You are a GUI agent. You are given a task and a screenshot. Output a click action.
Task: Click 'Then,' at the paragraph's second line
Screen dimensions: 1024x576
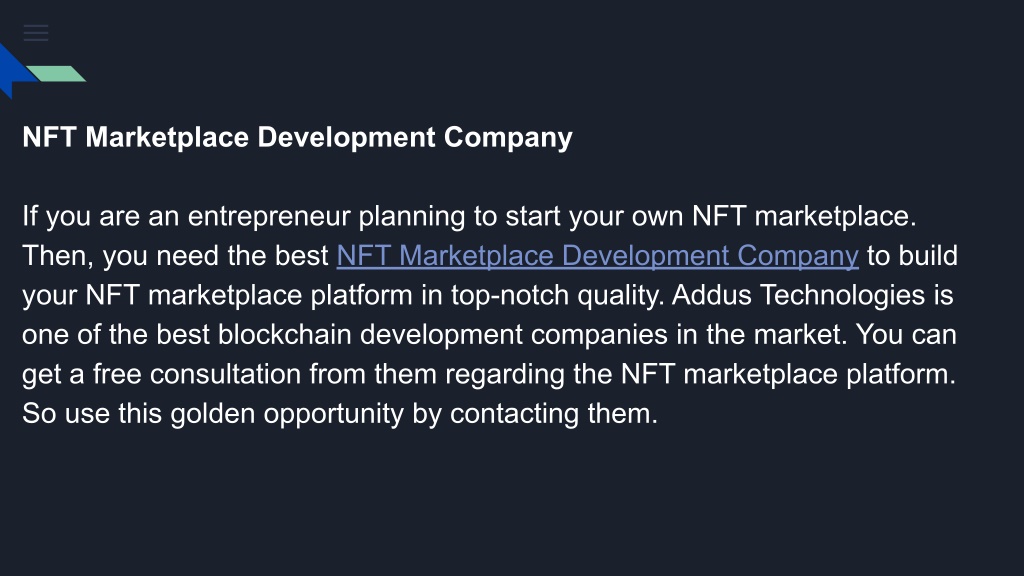click(x=58, y=256)
